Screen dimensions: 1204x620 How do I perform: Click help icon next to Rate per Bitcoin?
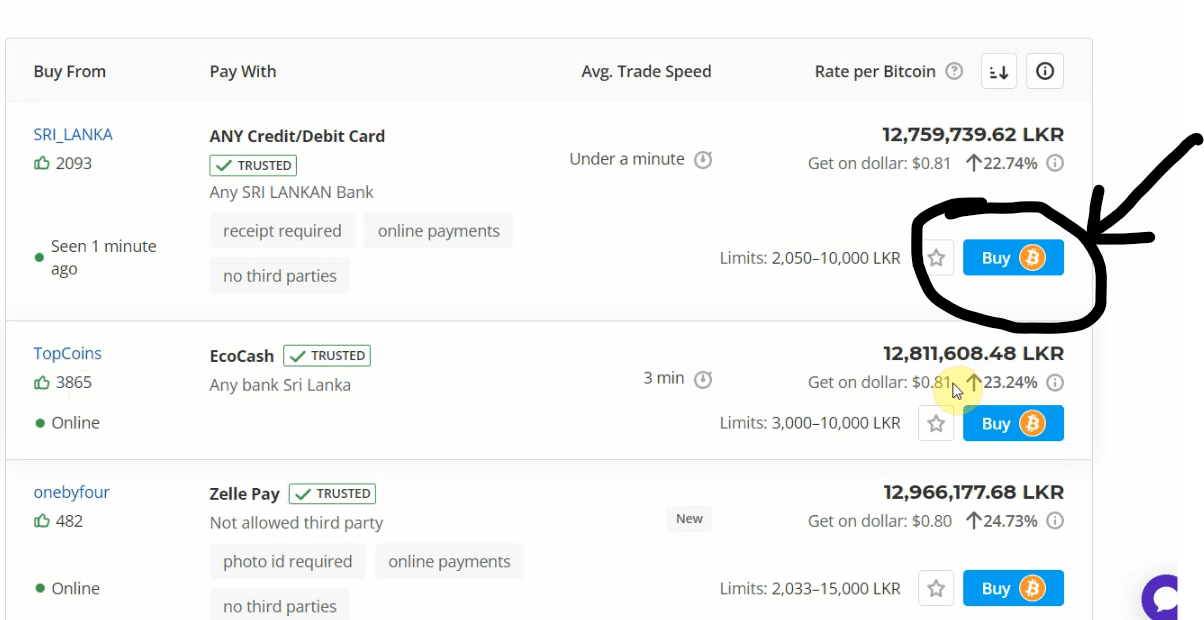click(x=954, y=72)
